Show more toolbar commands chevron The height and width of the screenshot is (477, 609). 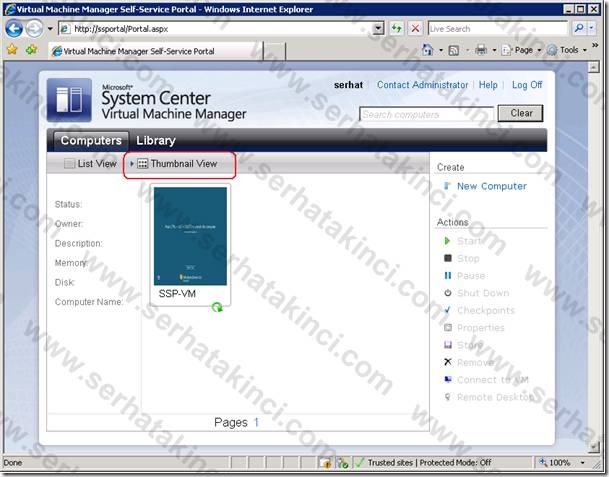pyautogui.click(x=595, y=46)
